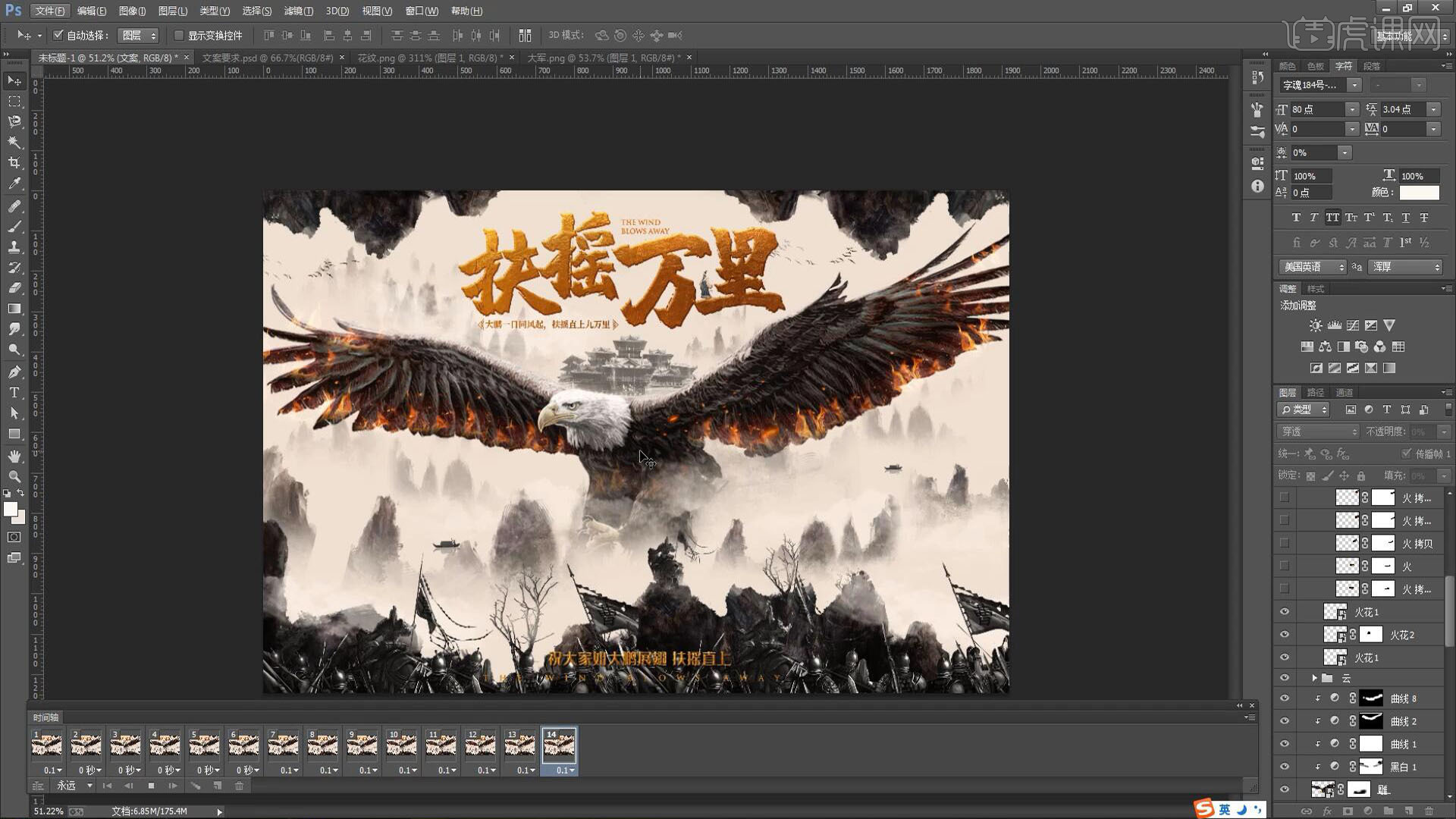
Task: Pick the Eyedropper tool
Action: pyautogui.click(x=14, y=183)
